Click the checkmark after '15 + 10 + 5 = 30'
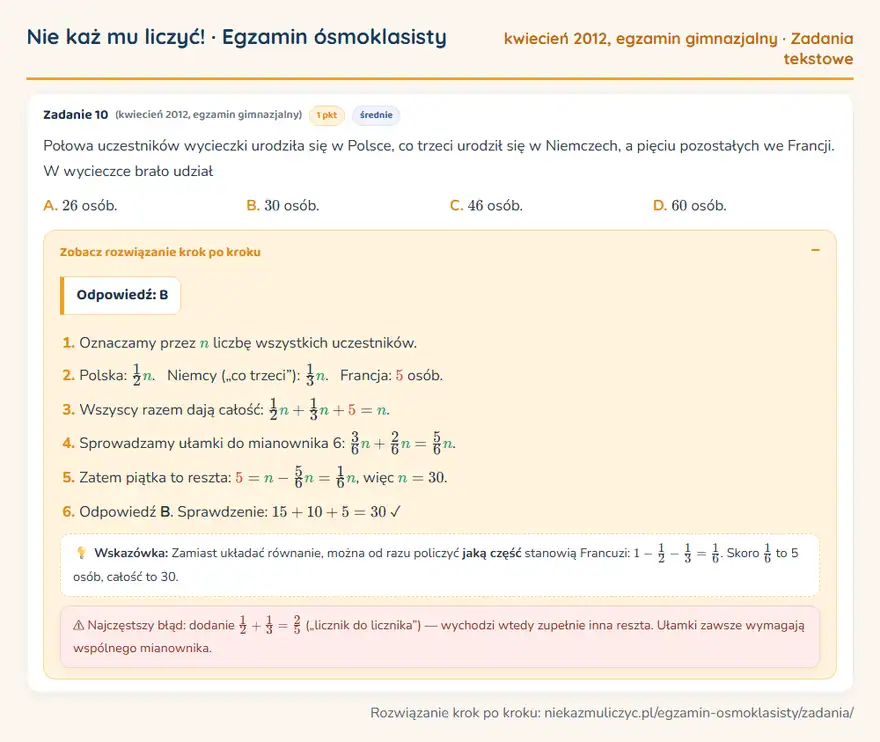This screenshot has width=880, height=742. click(x=396, y=512)
